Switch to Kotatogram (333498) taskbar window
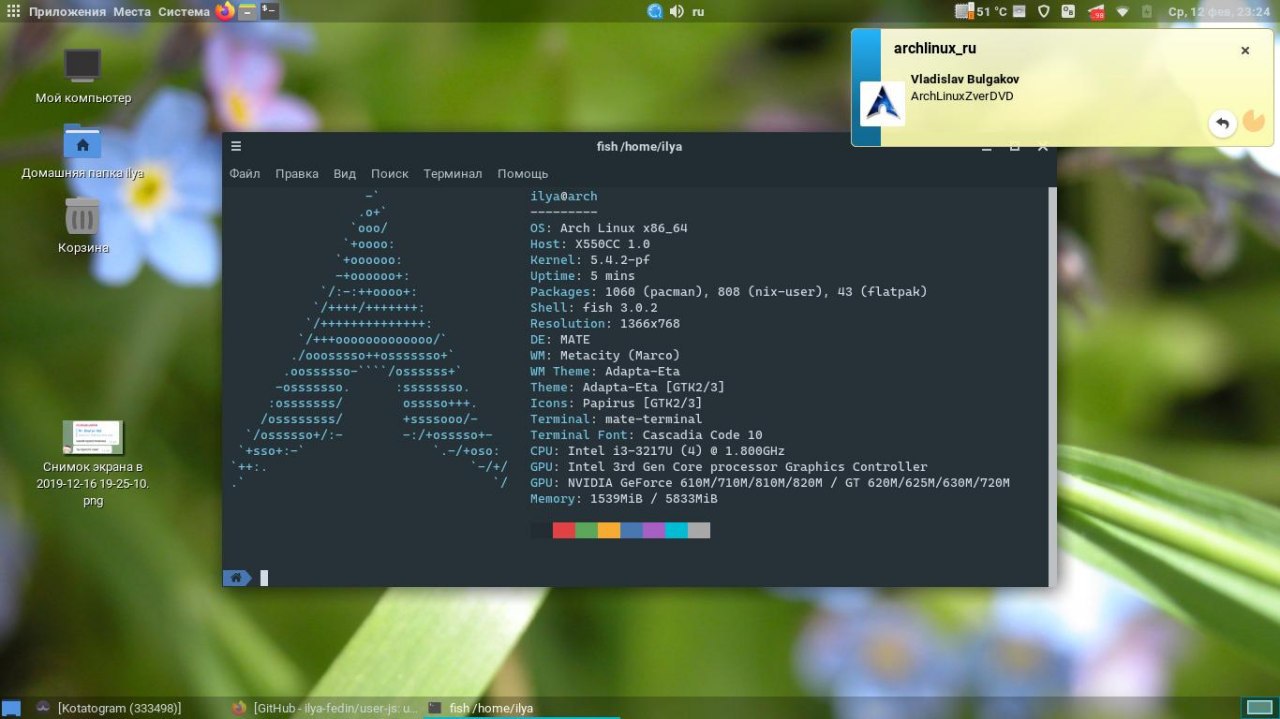The width and height of the screenshot is (1280, 719). (x=109, y=708)
